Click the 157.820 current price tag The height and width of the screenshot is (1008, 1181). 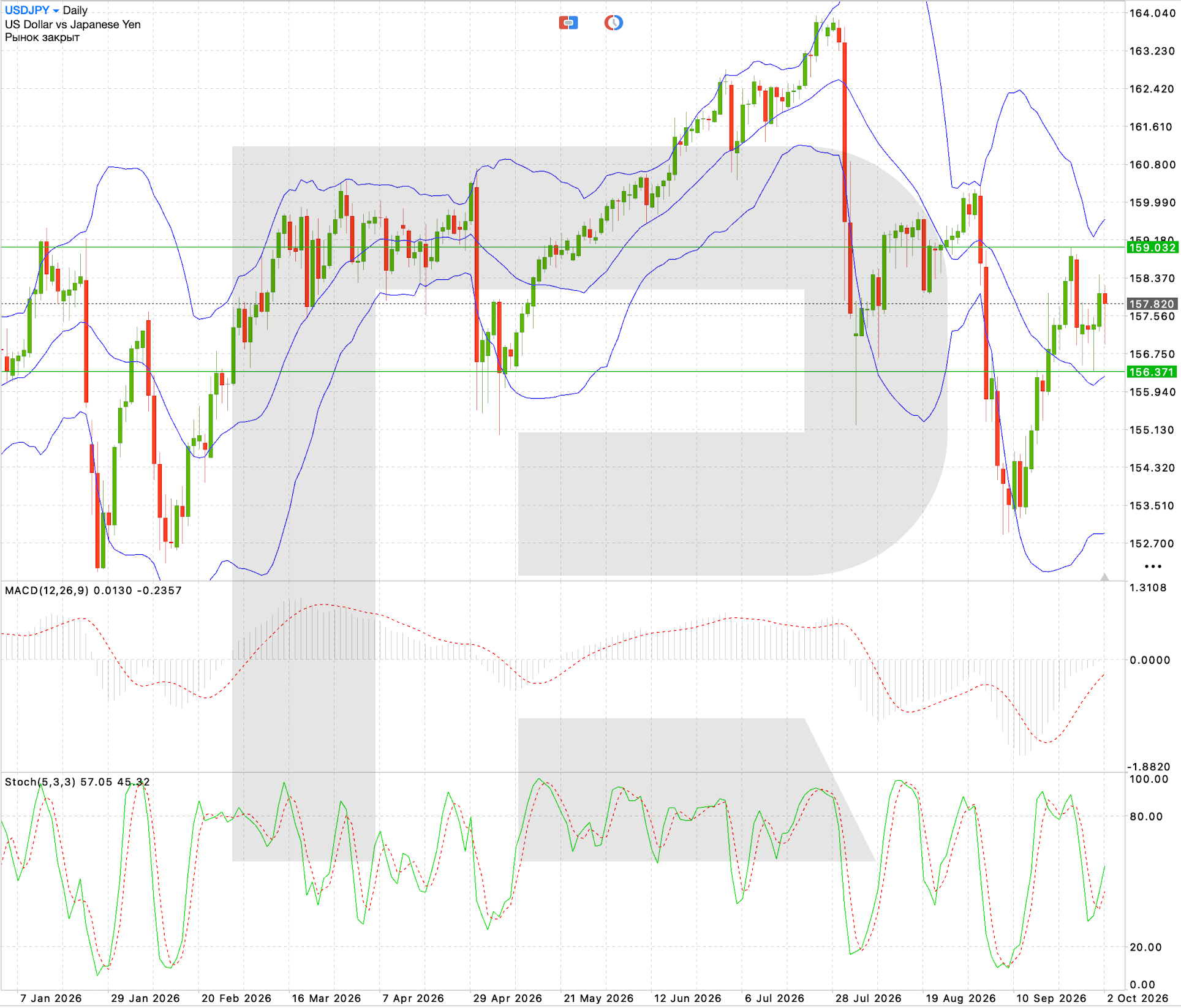pos(1152,304)
